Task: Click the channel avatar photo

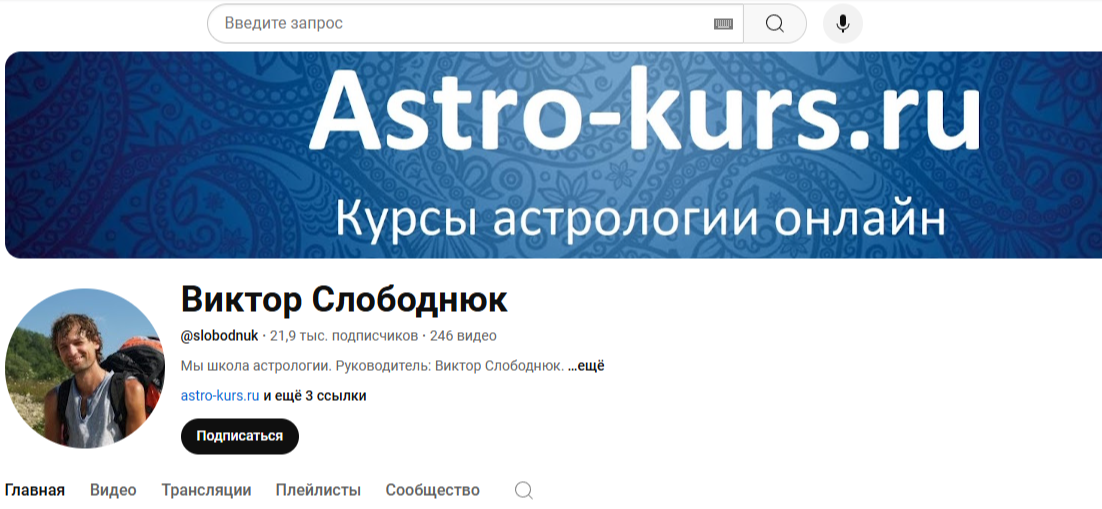Action: click(x=85, y=368)
